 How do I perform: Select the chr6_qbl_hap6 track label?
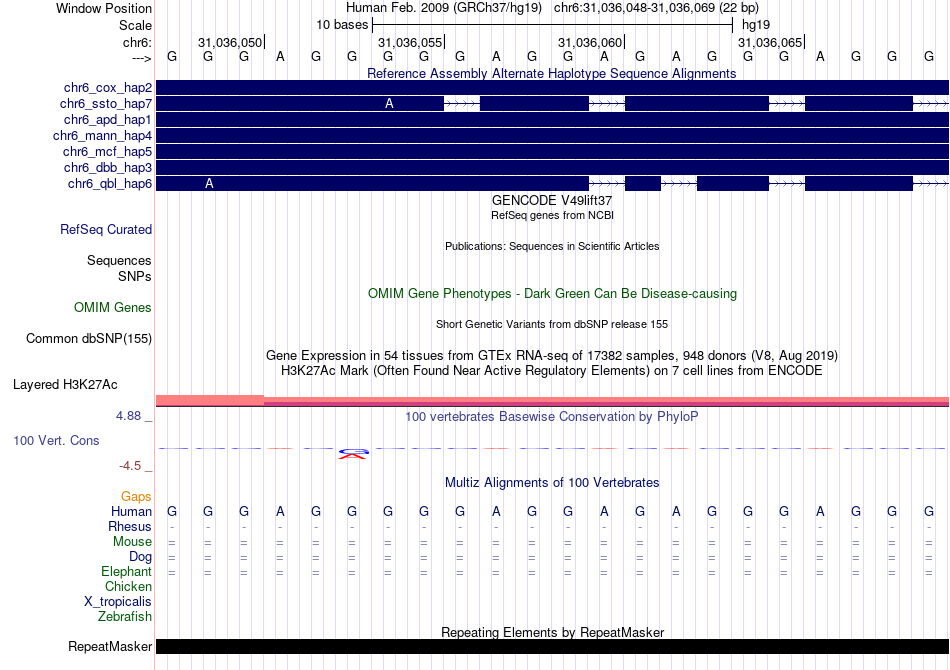pos(110,184)
